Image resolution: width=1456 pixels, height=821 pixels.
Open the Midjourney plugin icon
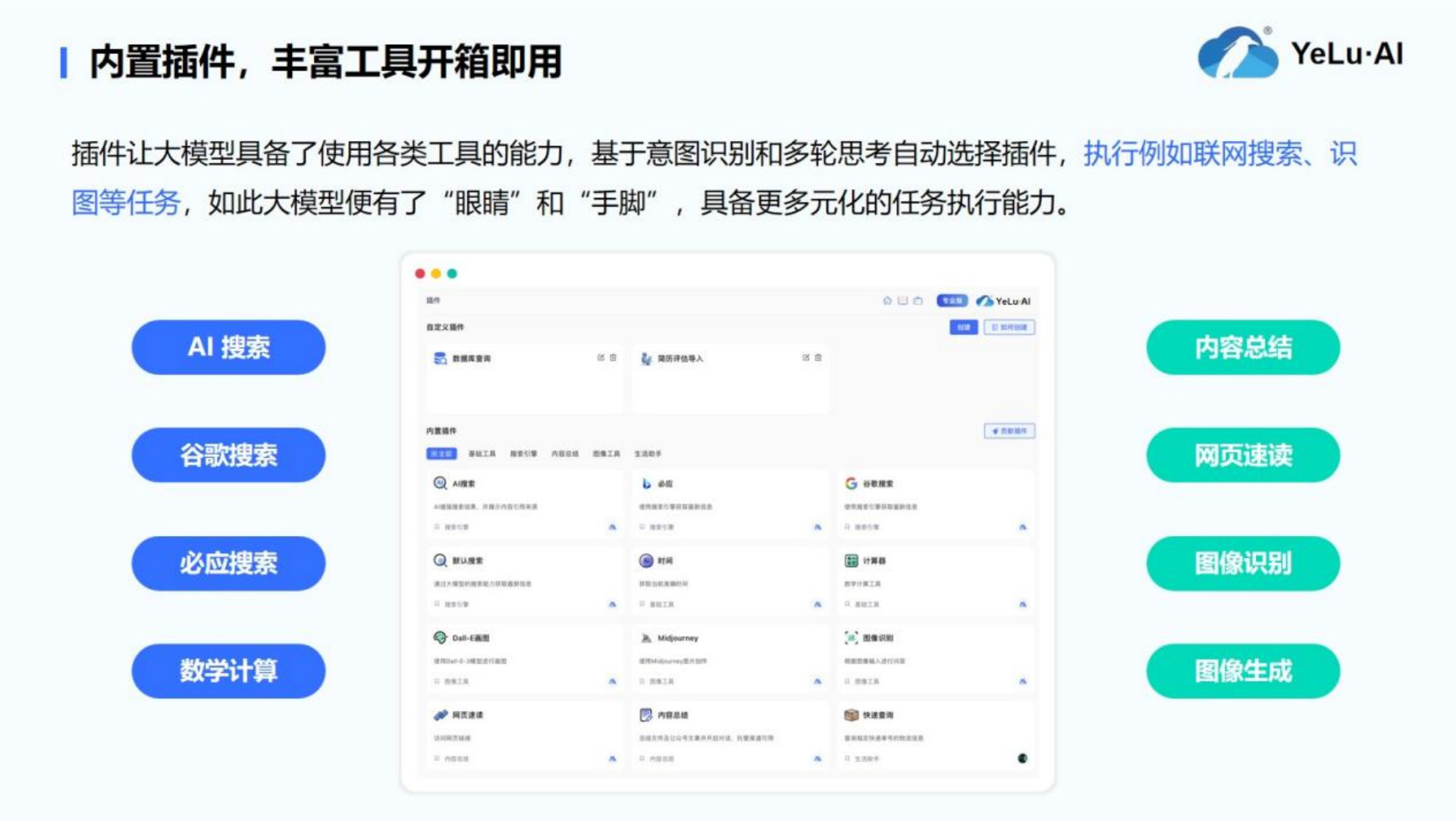[646, 638]
